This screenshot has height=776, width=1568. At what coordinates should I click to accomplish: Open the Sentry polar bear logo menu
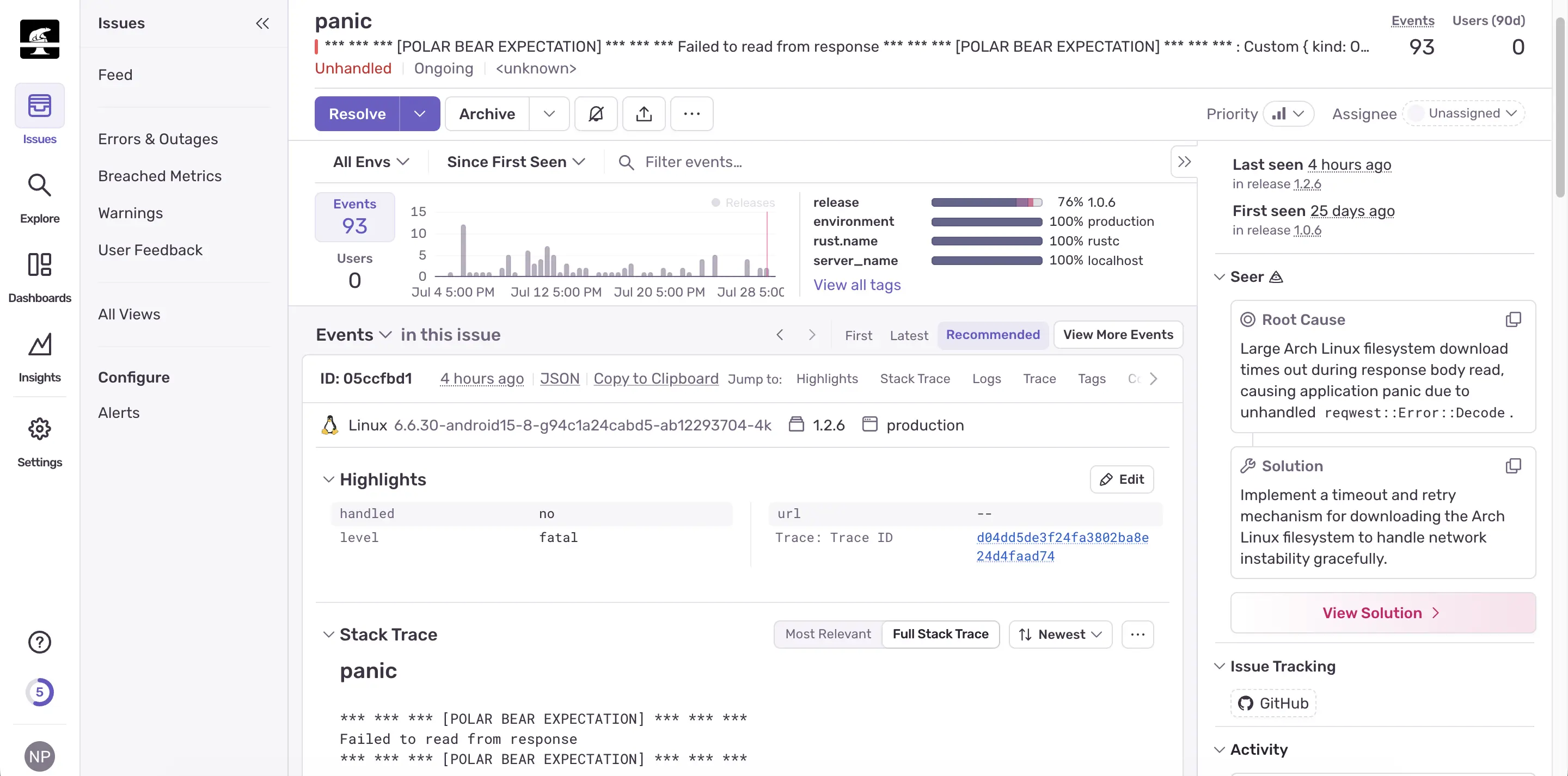point(40,39)
